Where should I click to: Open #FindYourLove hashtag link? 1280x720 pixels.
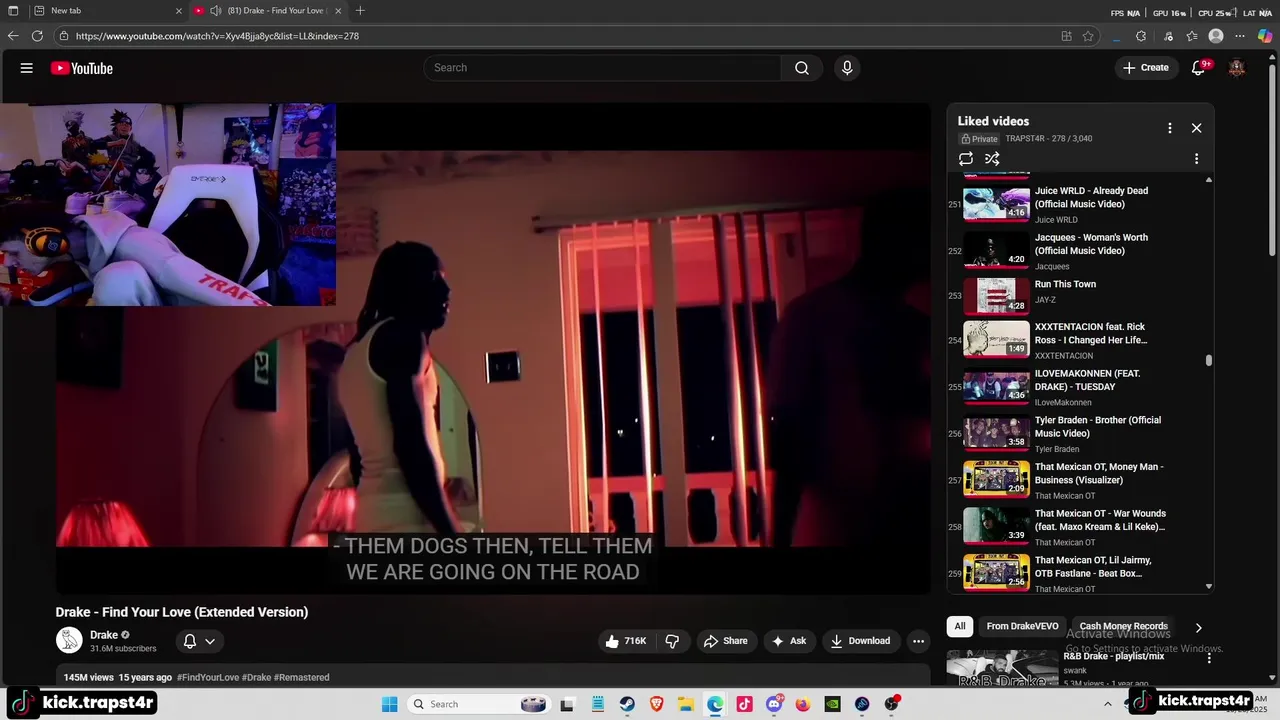coord(208,678)
